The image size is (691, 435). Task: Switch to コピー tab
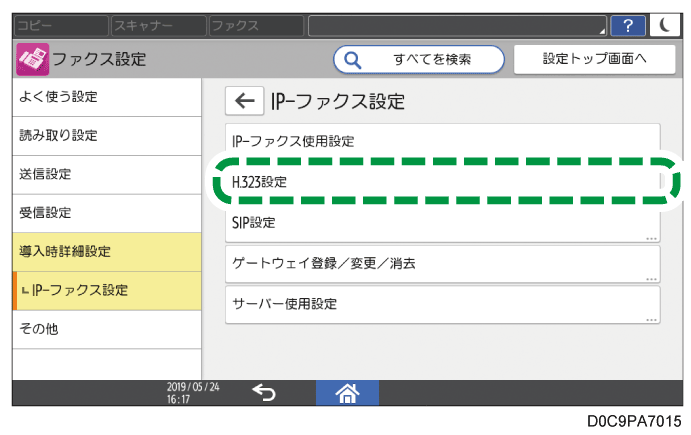pos(61,26)
